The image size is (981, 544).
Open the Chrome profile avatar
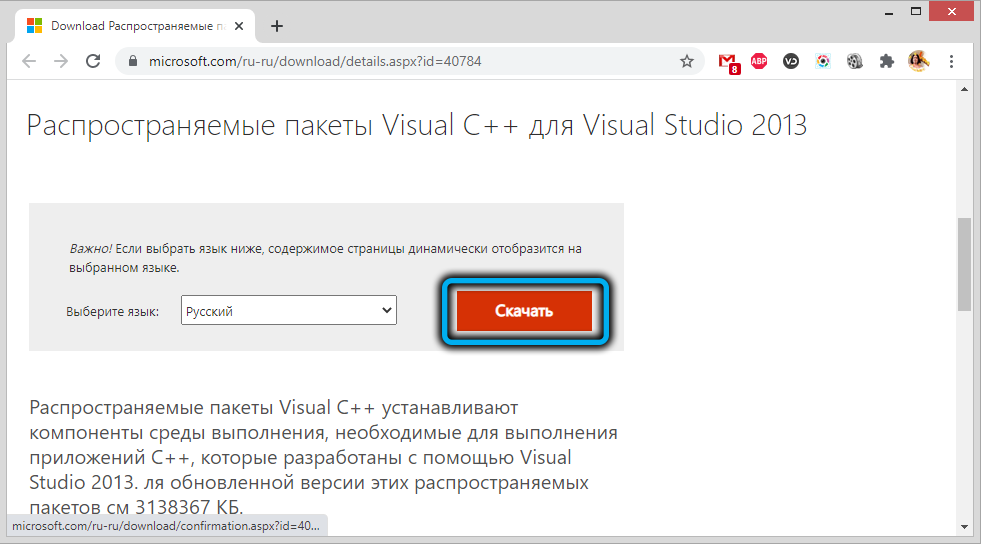coord(918,61)
